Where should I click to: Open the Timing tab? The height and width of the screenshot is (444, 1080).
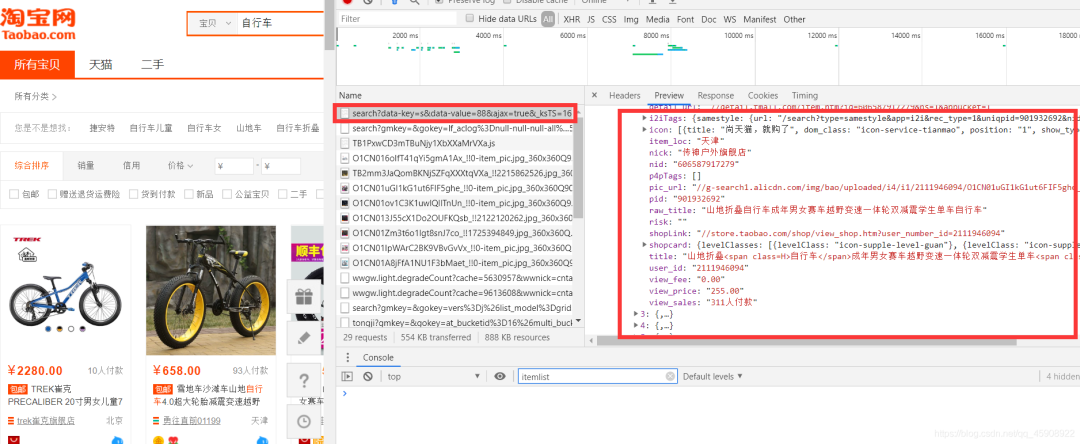click(x=804, y=96)
